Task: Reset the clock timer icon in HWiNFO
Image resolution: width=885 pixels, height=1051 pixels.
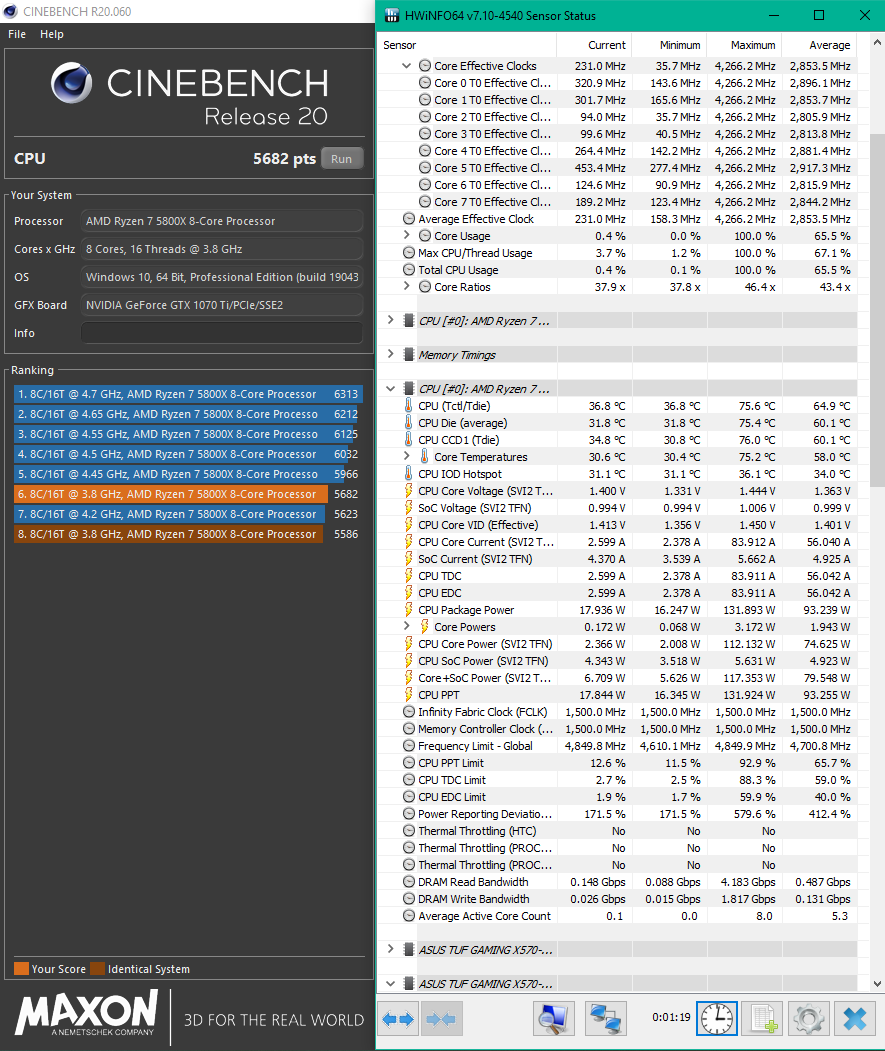Action: coord(717,1019)
